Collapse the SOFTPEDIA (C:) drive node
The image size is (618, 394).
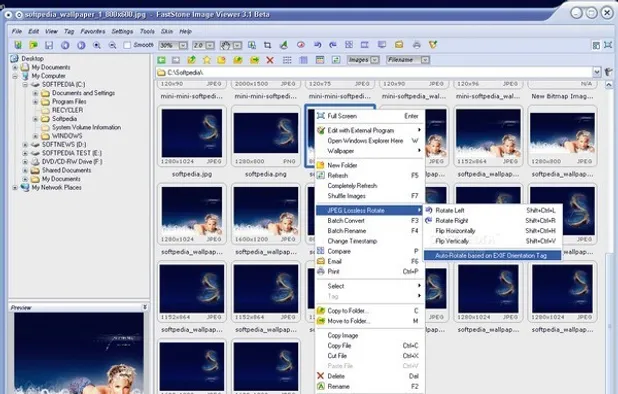pos(25,84)
